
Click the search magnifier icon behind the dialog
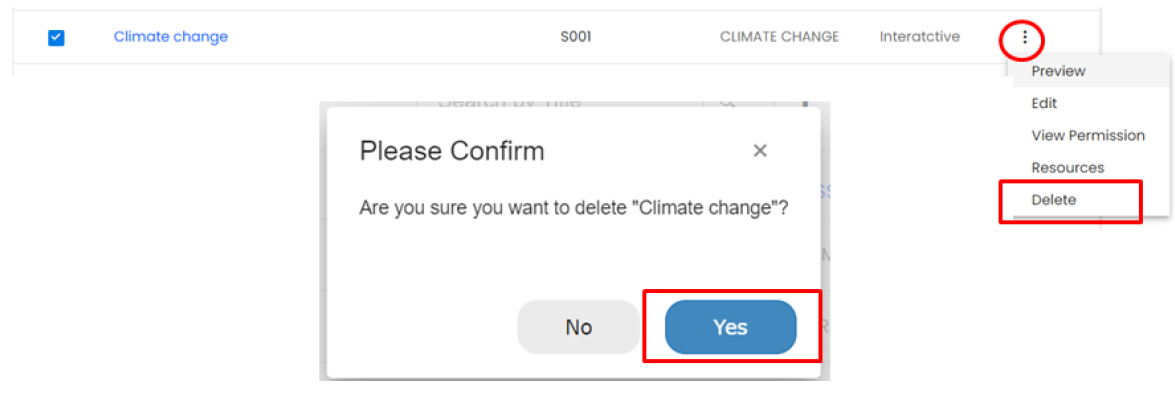pyautogui.click(x=727, y=101)
